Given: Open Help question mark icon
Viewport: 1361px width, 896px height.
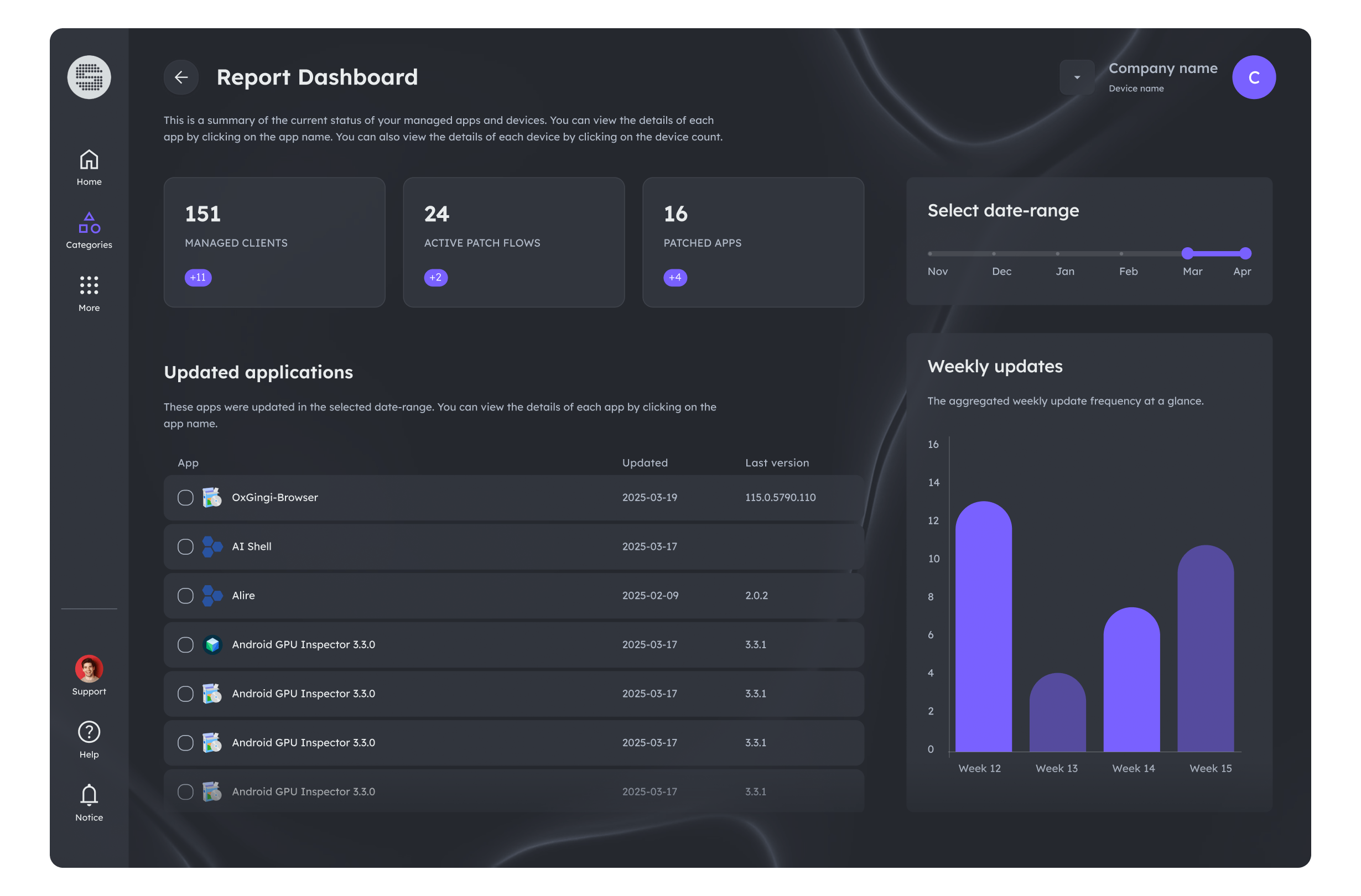Looking at the screenshot, I should point(89,732).
